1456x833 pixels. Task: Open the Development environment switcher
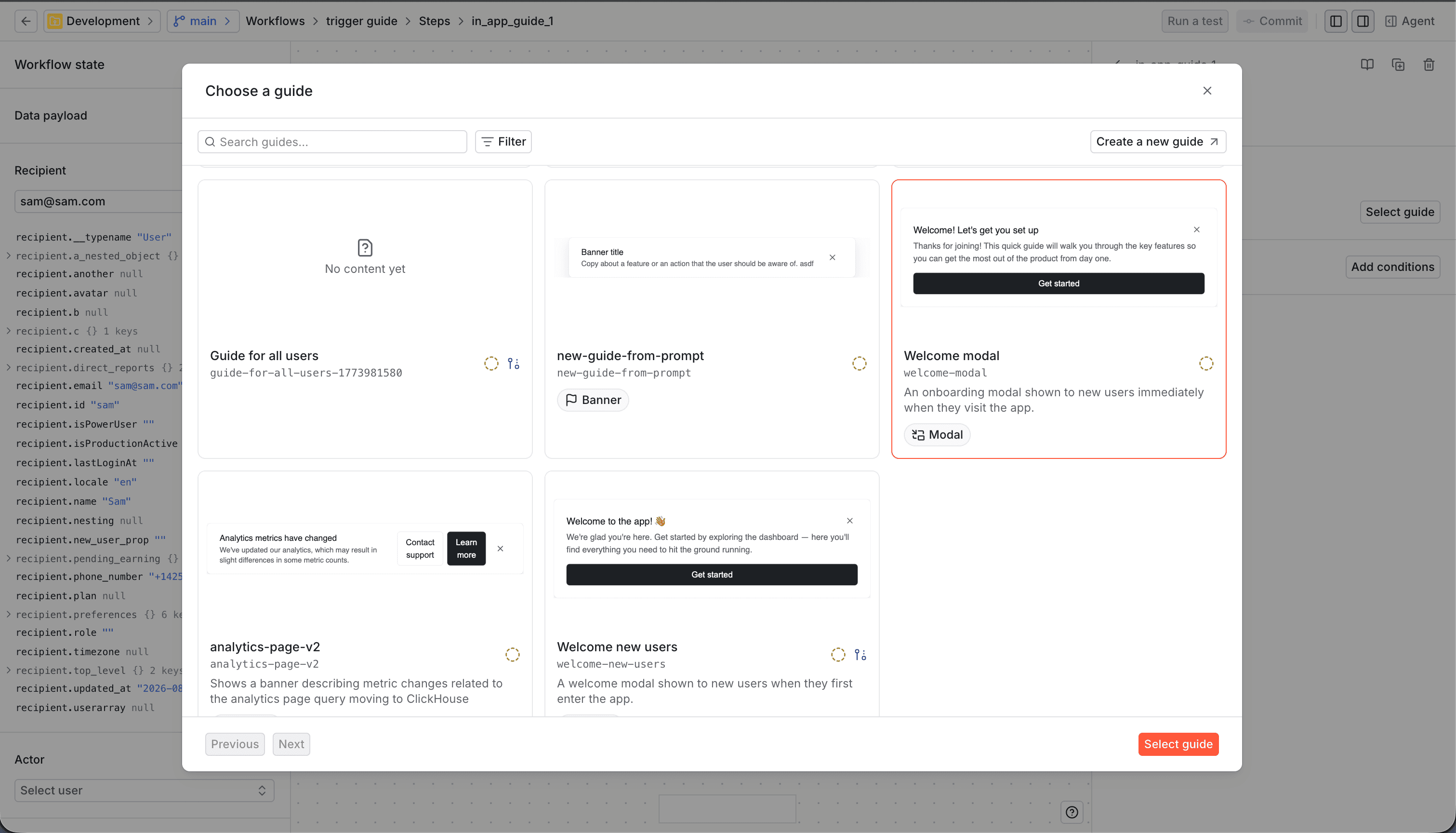click(x=102, y=21)
